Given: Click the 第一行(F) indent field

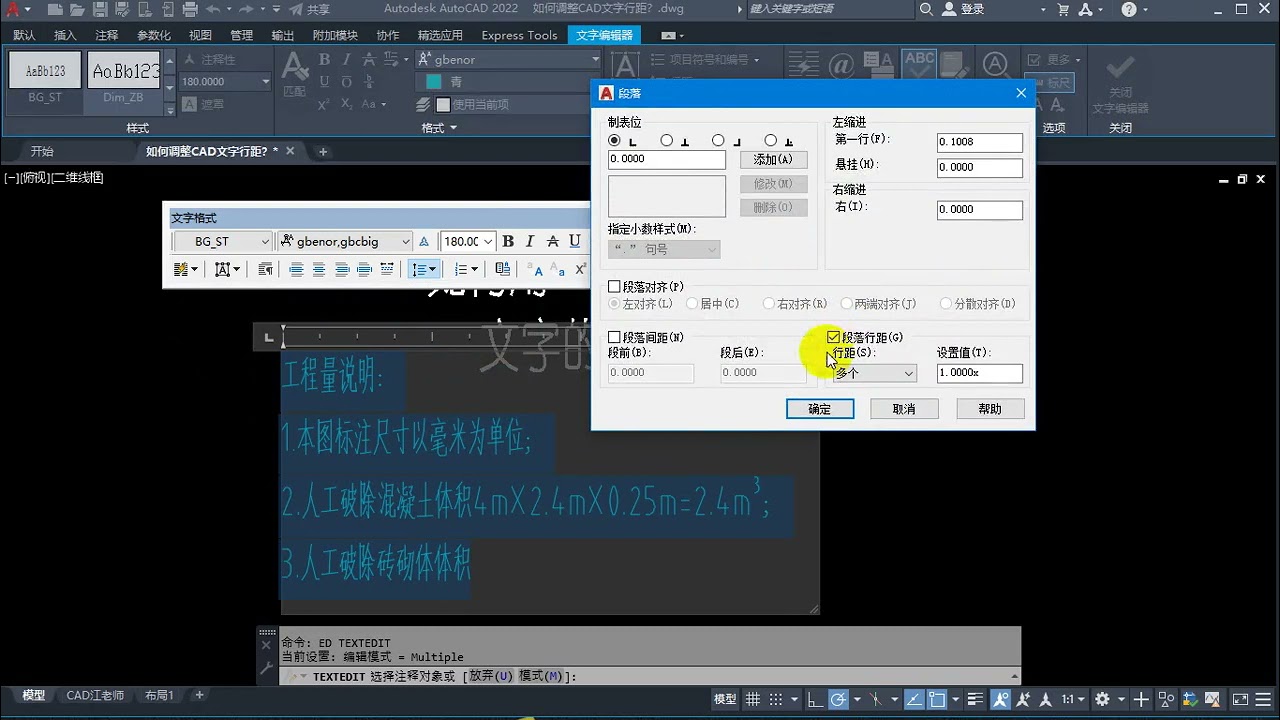Looking at the screenshot, I should pos(980,142).
